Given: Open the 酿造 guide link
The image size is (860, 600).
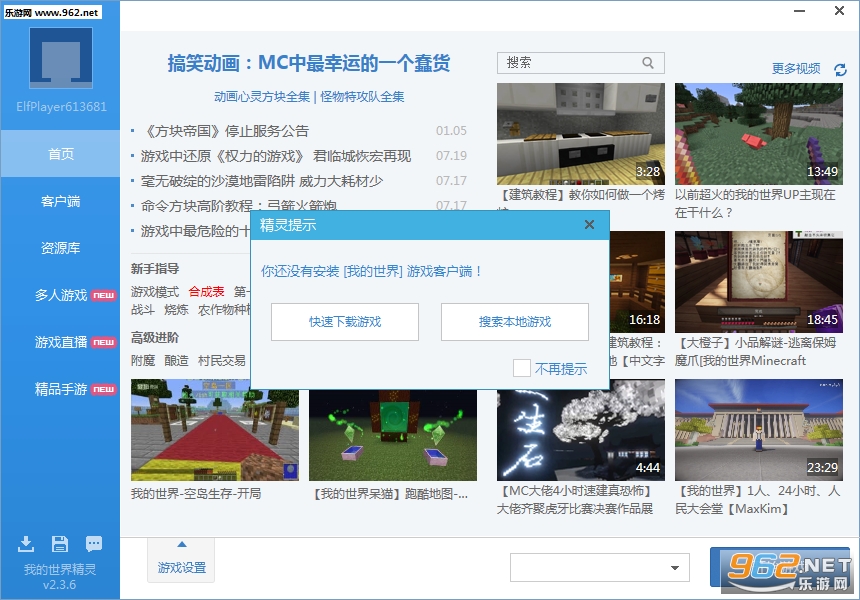Looking at the screenshot, I should (176, 360).
